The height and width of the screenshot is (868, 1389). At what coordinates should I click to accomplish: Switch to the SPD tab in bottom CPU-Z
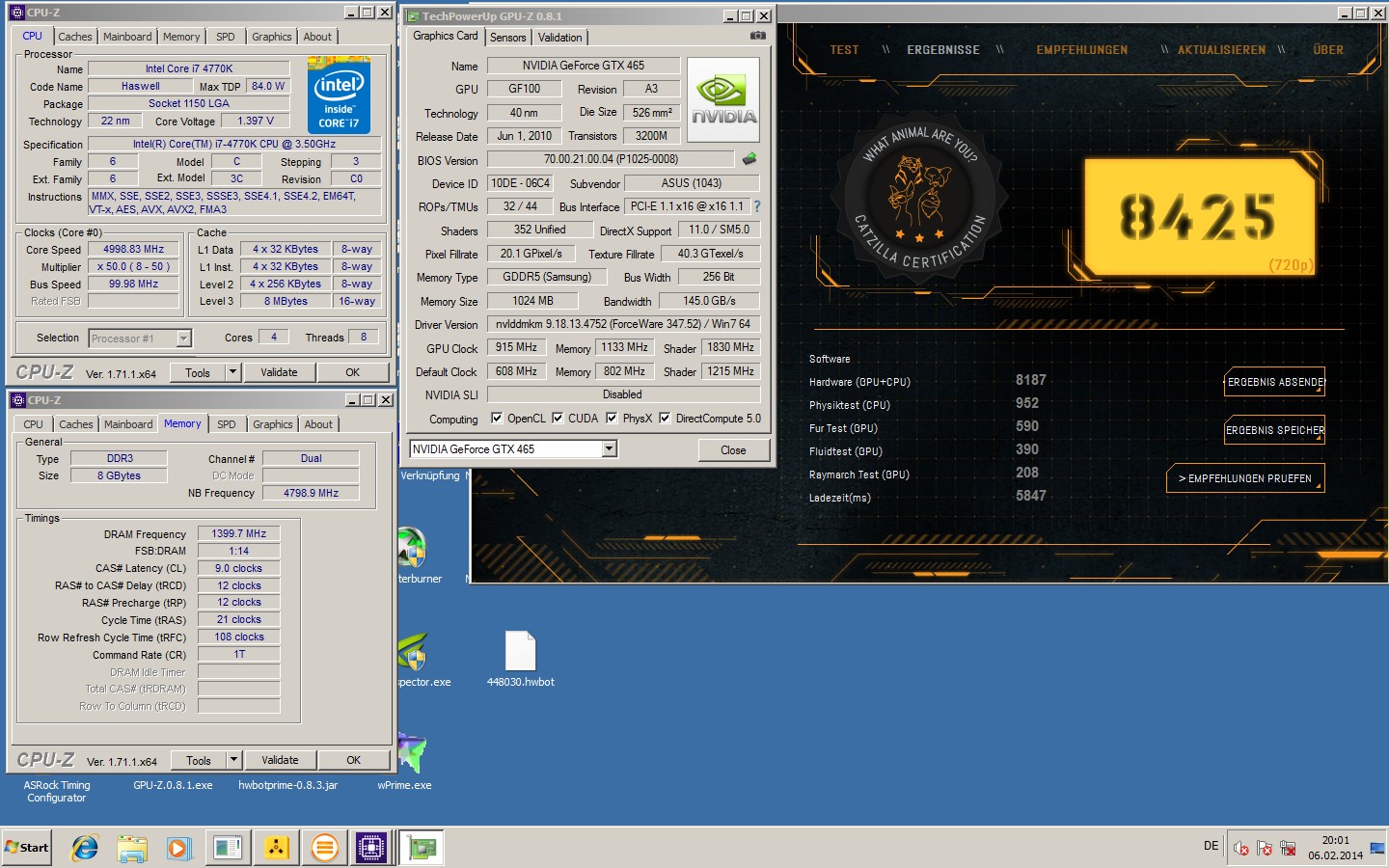coord(227,424)
